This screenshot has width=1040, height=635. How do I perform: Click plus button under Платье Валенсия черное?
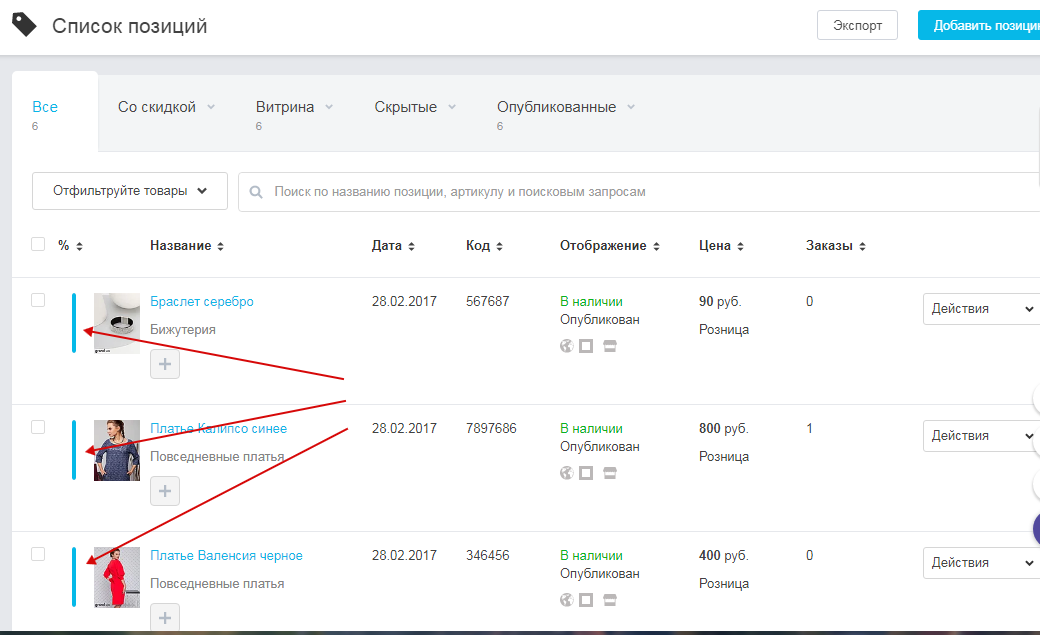[165, 617]
